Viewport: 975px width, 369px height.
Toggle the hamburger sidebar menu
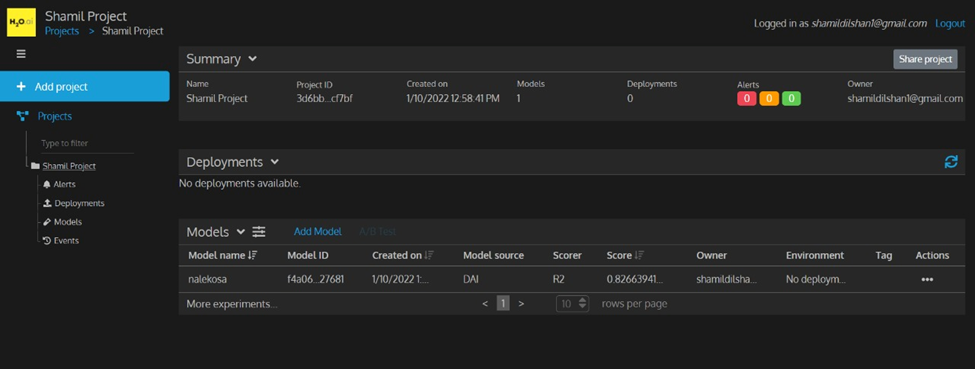21,54
